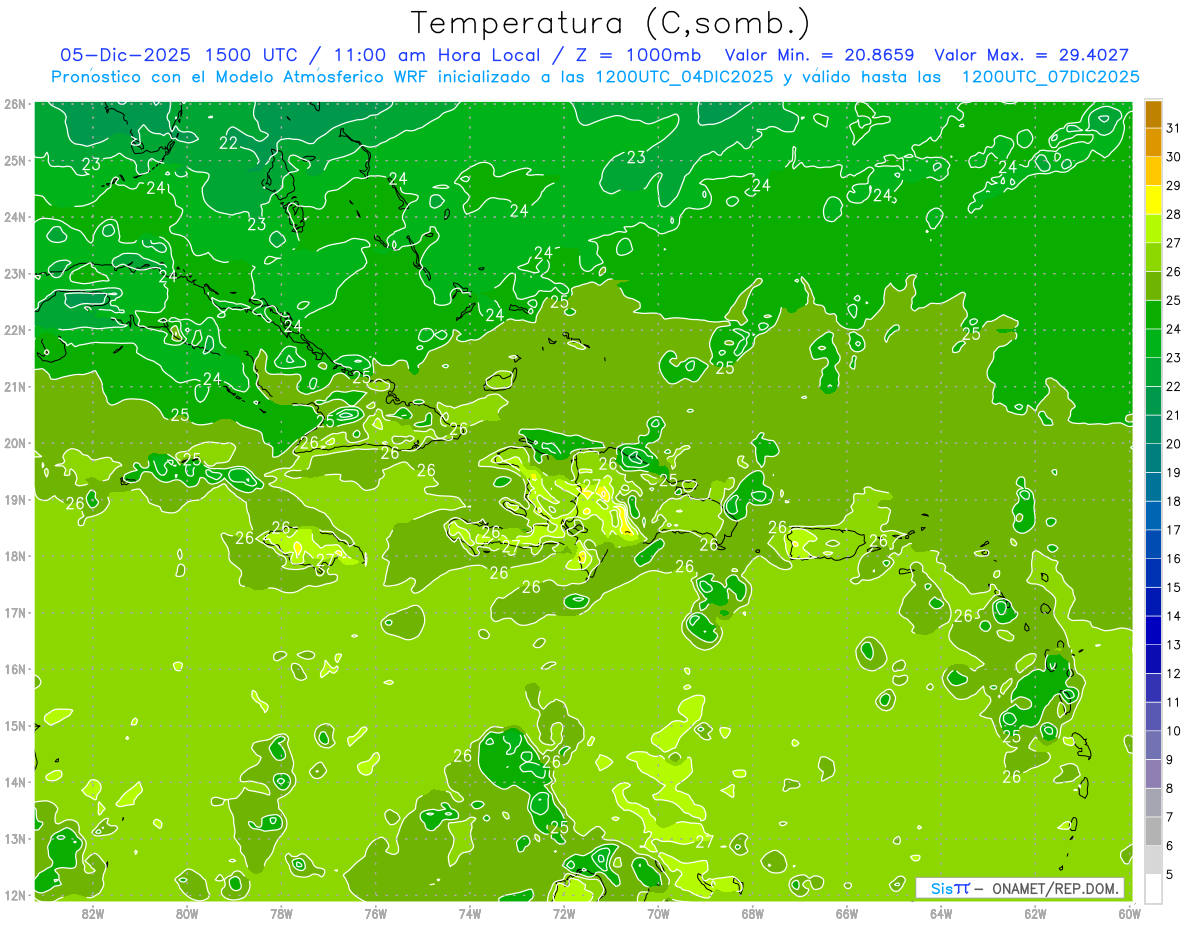Screen dimensions: 1200x927
Task: Click the 23N latitude axis label
Action: (x=14, y=273)
